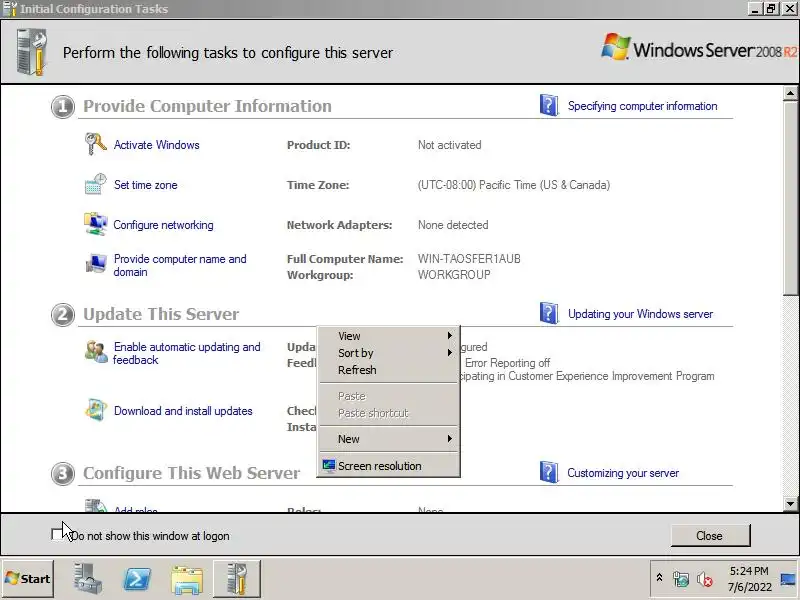This screenshot has height=600, width=800.
Task: Open Server Manager from the taskbar
Action: [x=88, y=579]
